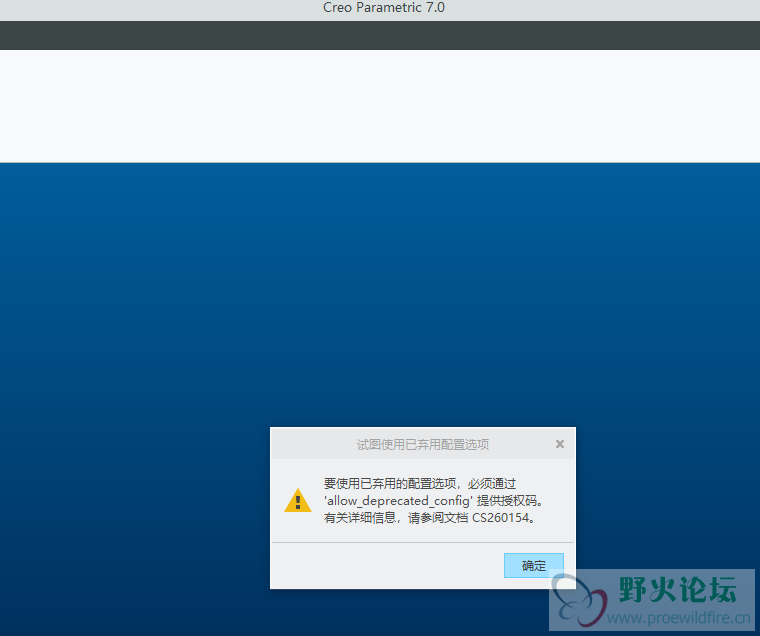Click the 试图使用已弃用配置选项 dialog title

(x=423, y=445)
